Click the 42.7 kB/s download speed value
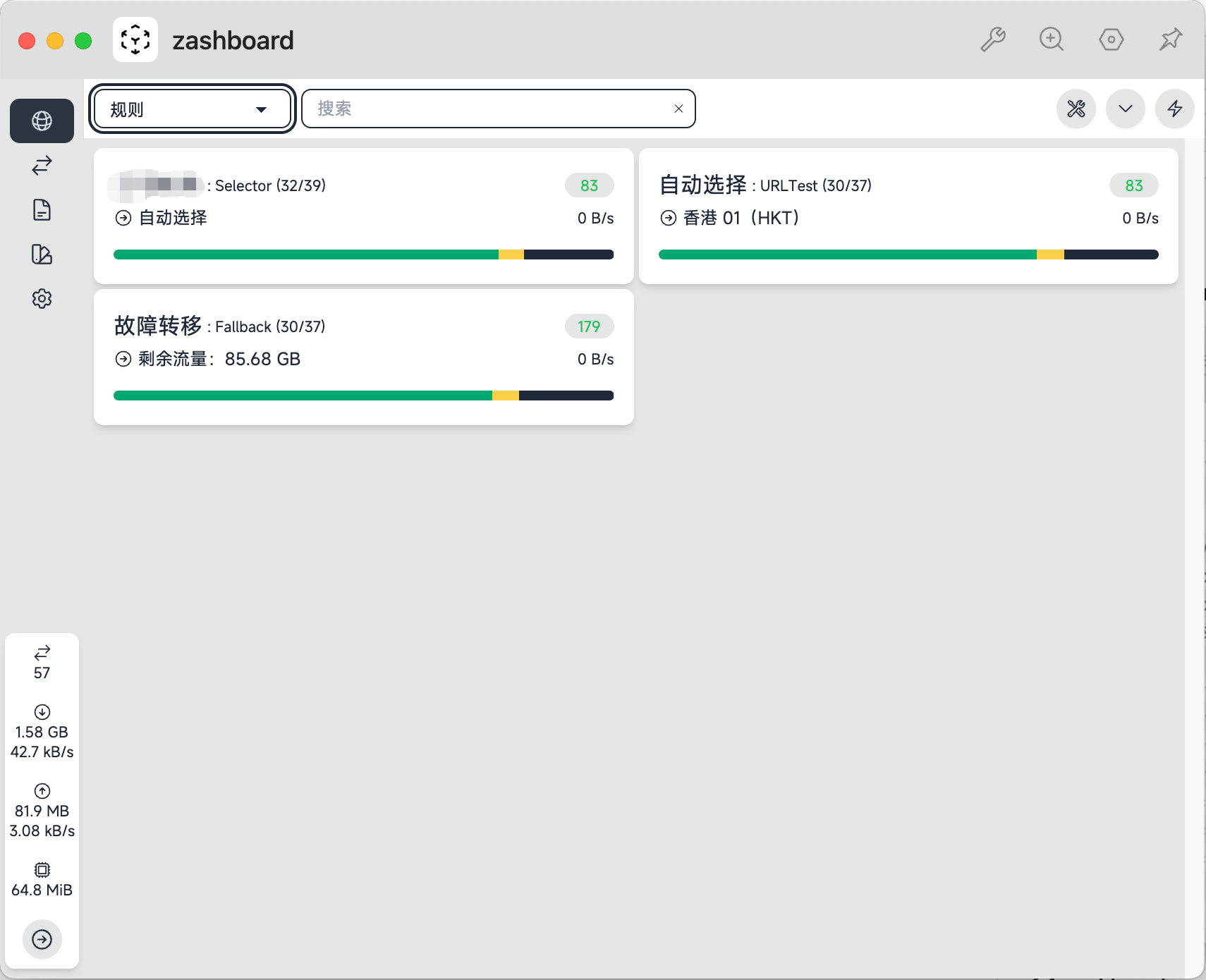The height and width of the screenshot is (980, 1206). coord(42,752)
